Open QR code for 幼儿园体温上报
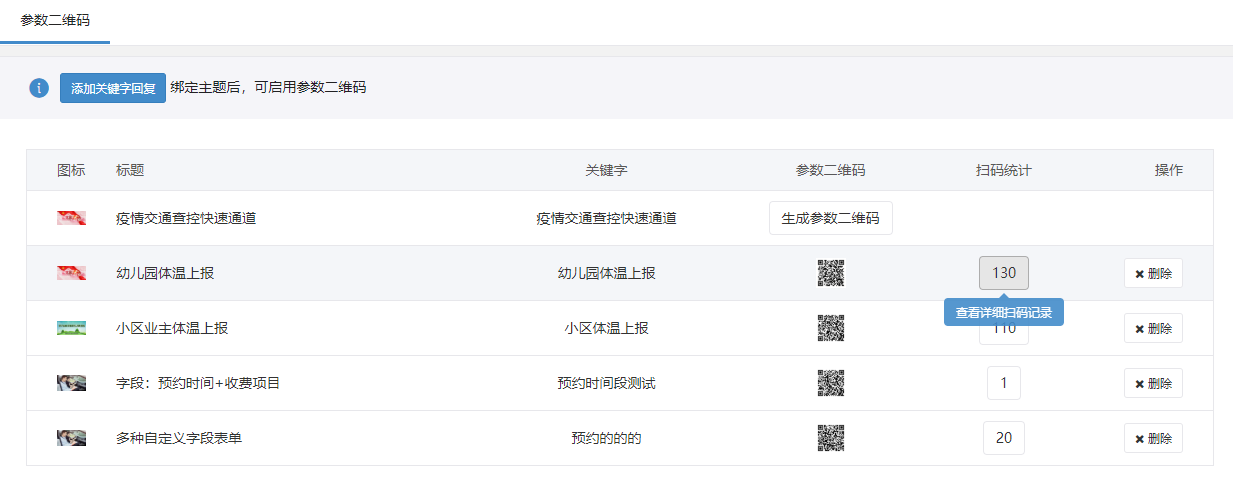The height and width of the screenshot is (486, 1233). tap(831, 273)
